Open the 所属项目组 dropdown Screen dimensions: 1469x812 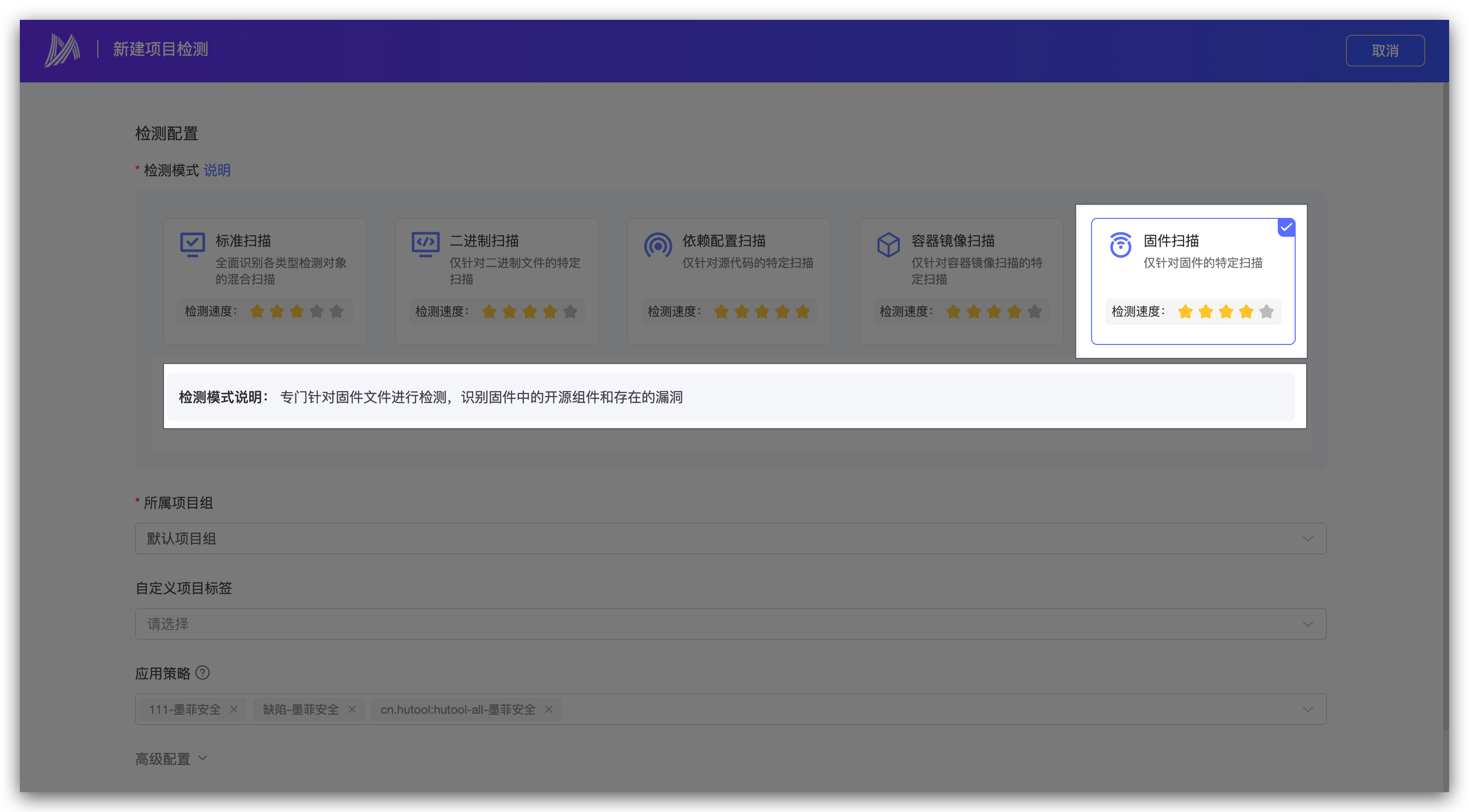click(x=730, y=539)
